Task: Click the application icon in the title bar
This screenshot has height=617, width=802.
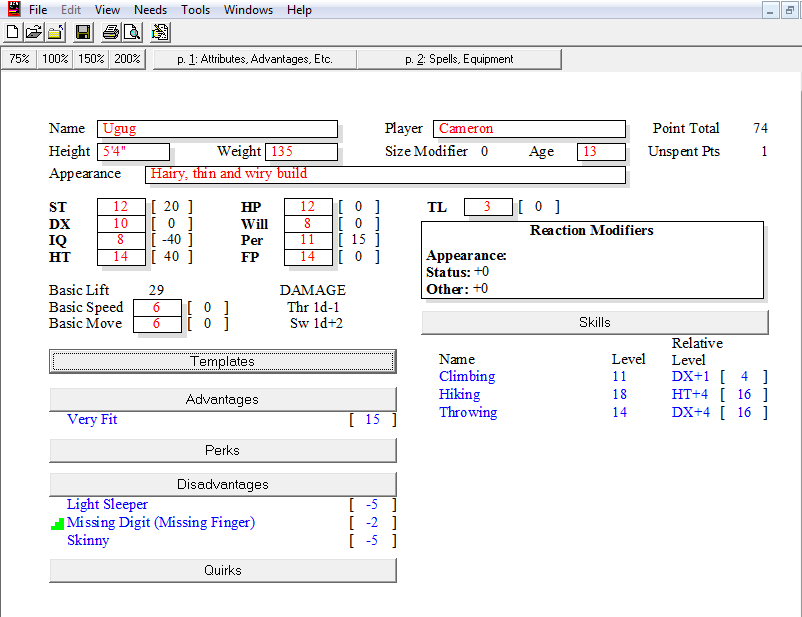Action: coord(14,9)
